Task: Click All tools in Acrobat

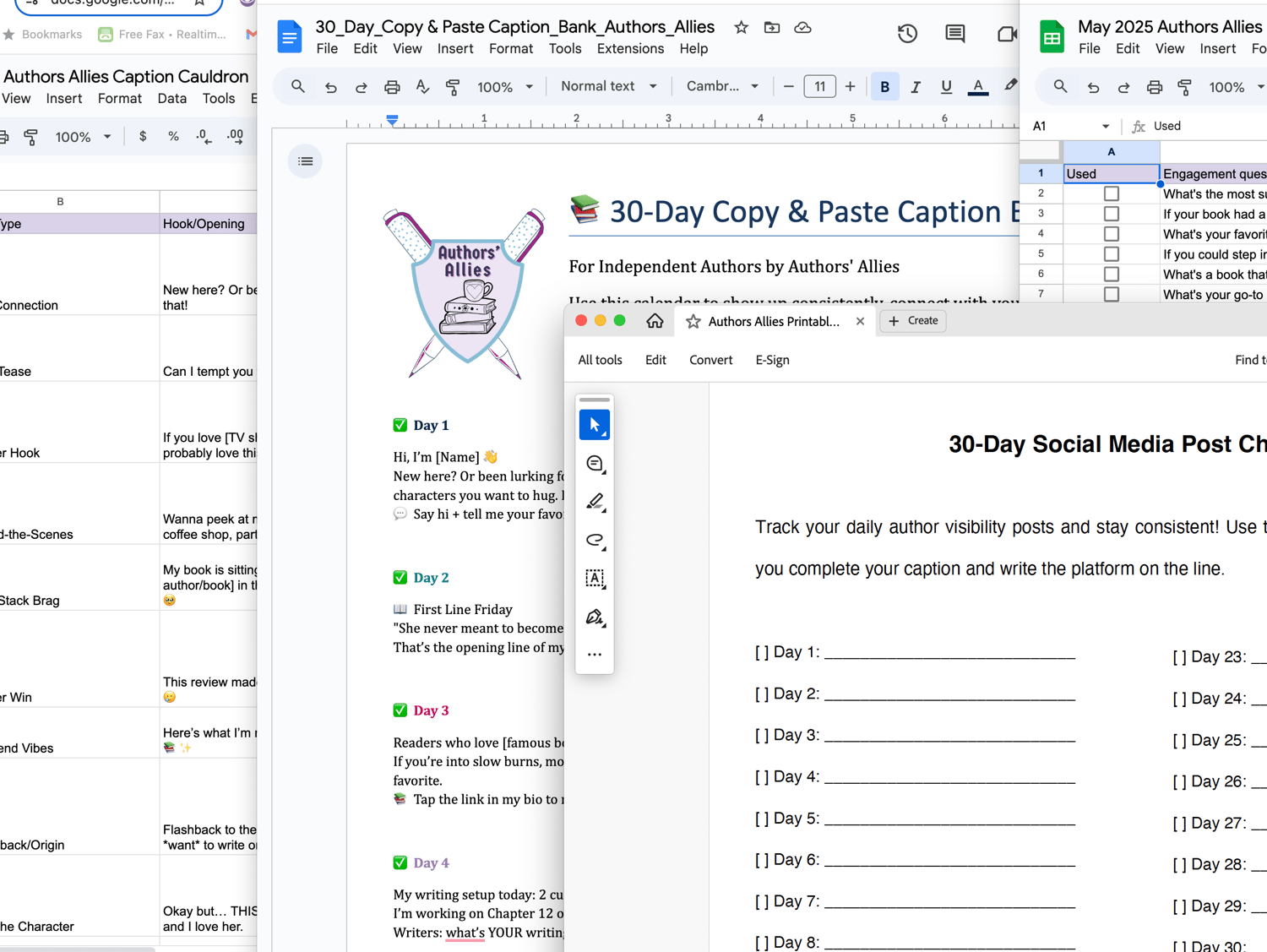Action: point(600,360)
